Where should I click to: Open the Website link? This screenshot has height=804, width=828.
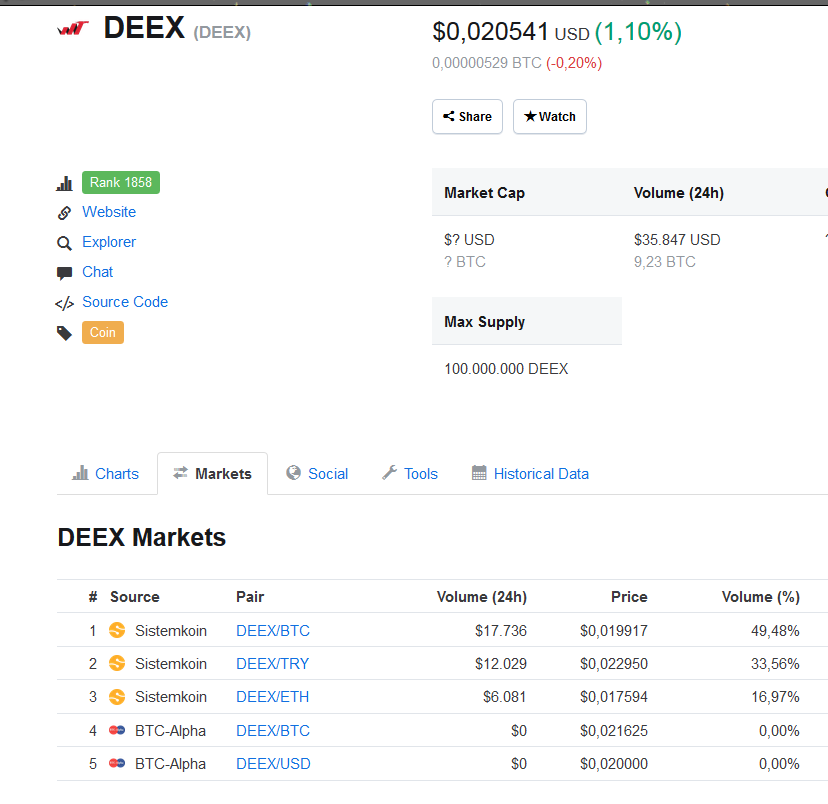tap(109, 212)
